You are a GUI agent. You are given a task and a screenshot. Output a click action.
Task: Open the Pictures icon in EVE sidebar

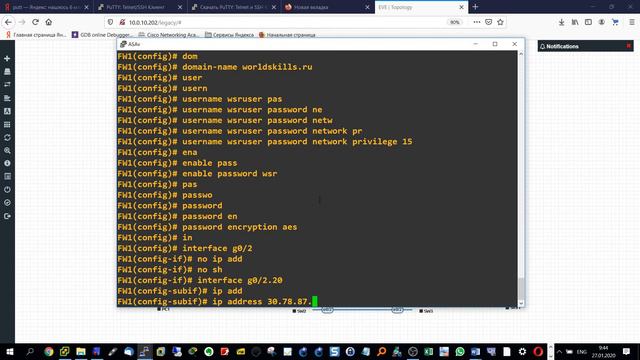[x=7, y=111]
